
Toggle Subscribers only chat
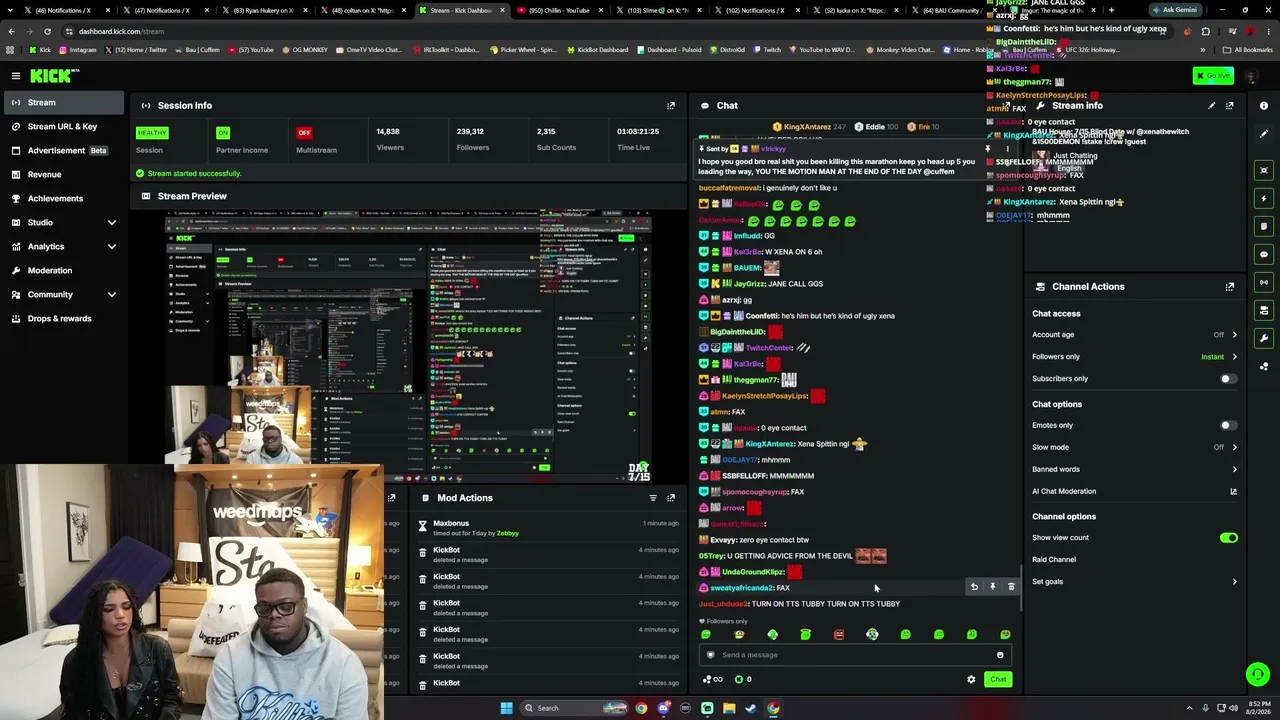[x=1228, y=379]
